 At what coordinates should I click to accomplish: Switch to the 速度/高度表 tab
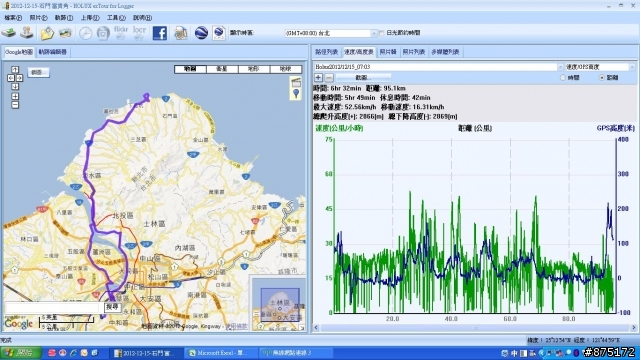(x=359, y=52)
